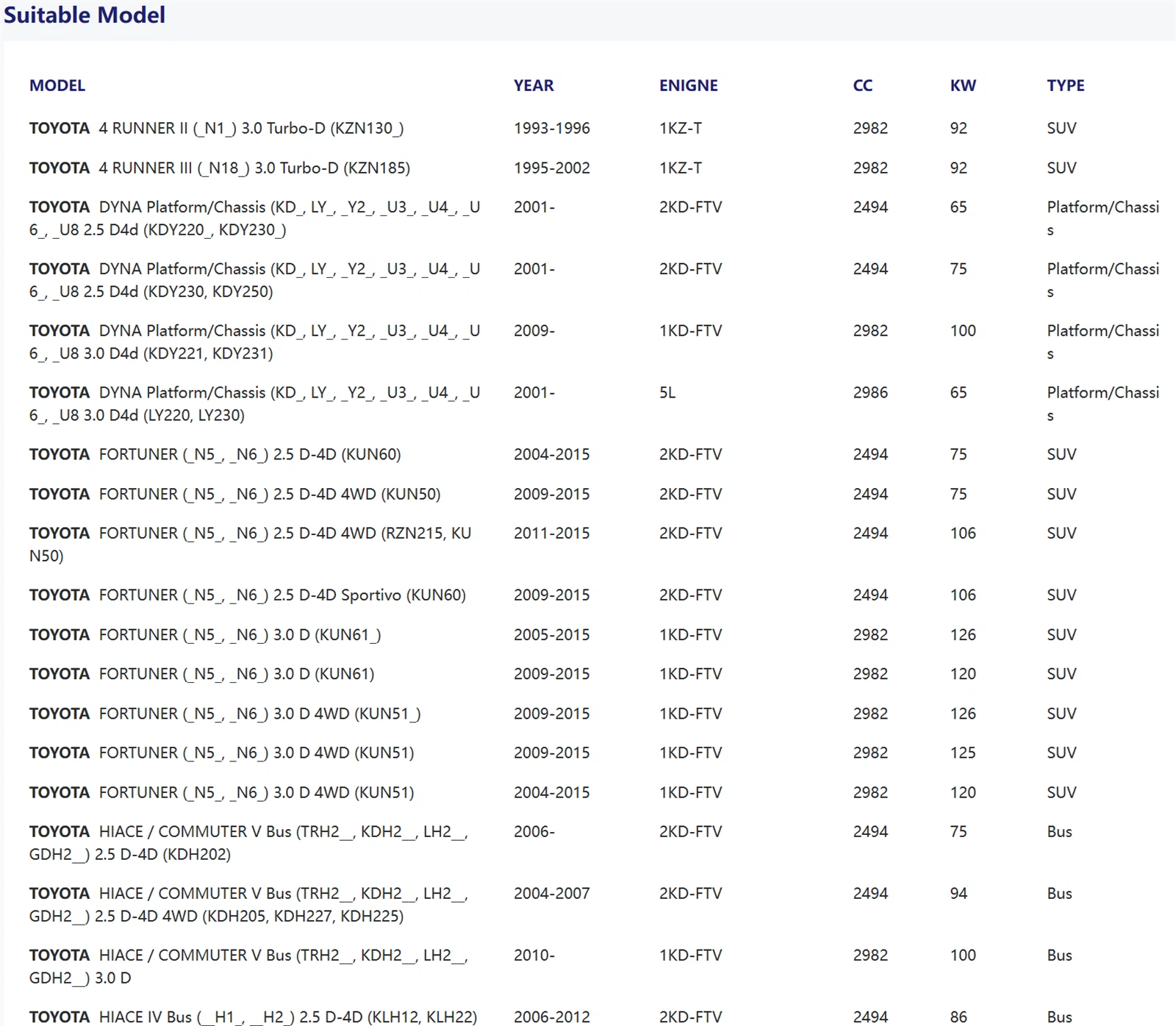Click year 2005-2015
This screenshot has height=1026, width=1176.
(552, 634)
